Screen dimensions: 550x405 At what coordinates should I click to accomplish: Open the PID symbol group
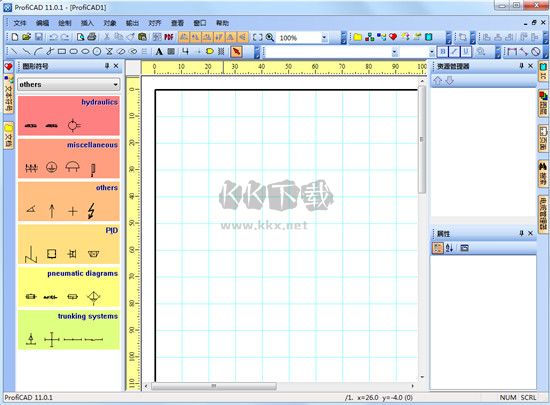click(69, 244)
